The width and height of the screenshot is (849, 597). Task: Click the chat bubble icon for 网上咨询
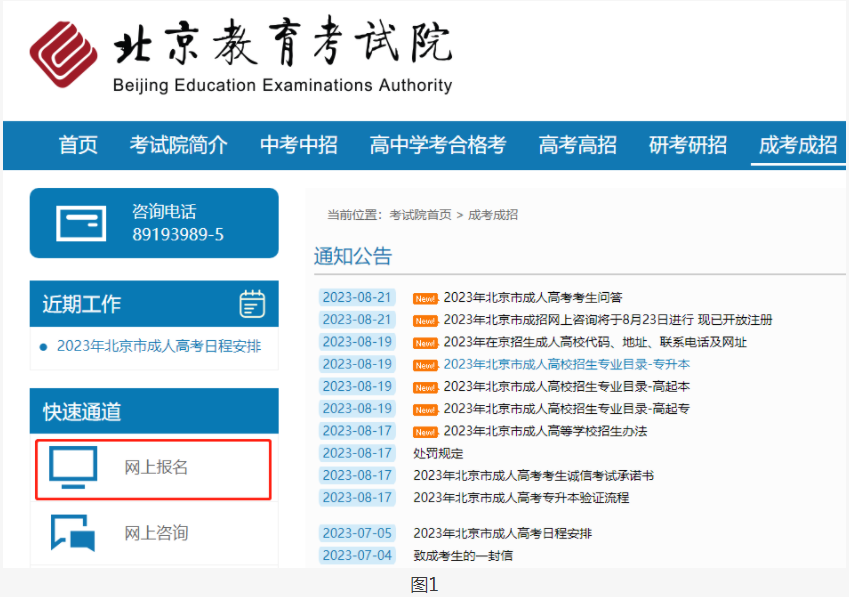point(75,532)
